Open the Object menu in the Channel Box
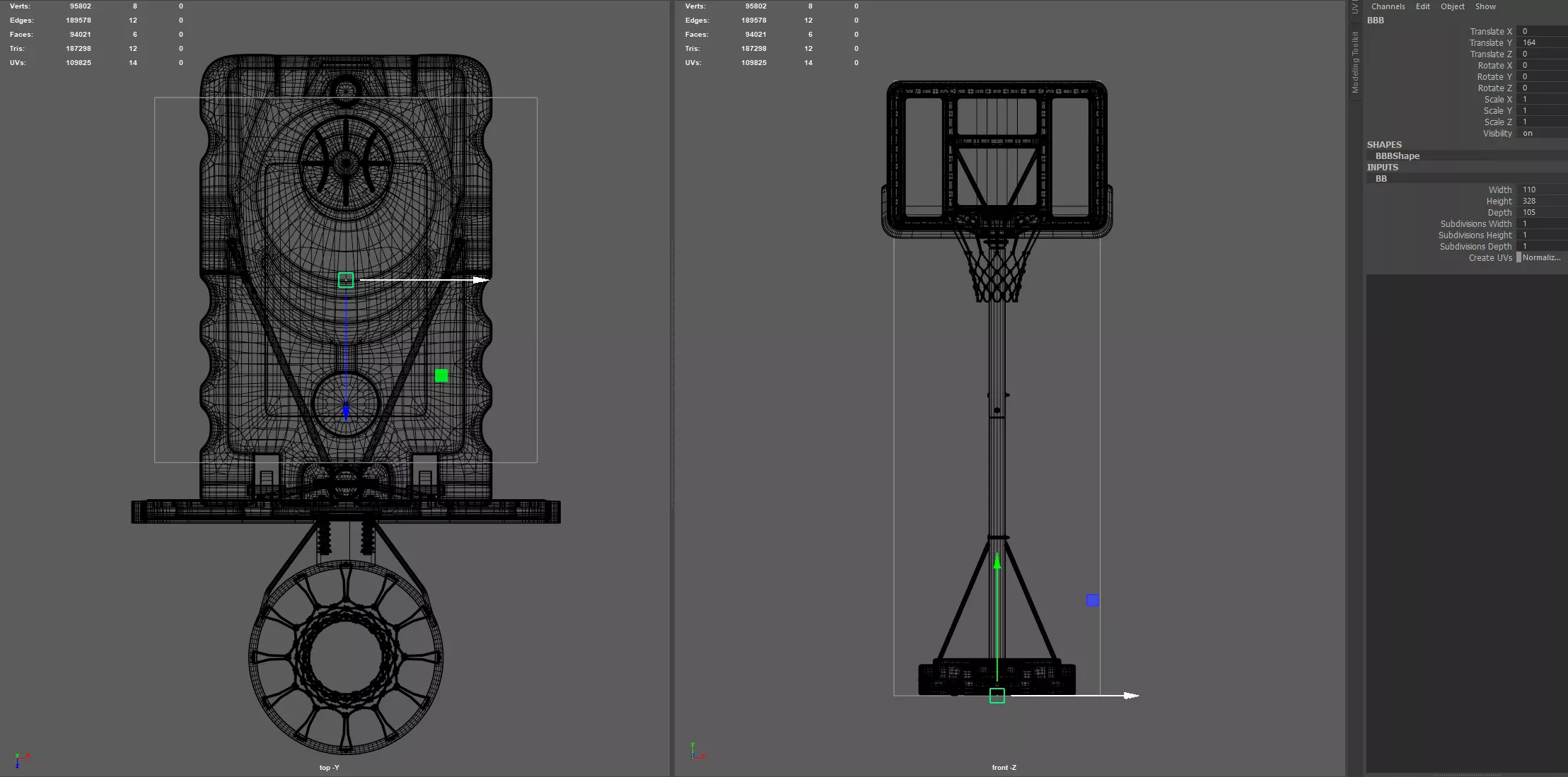Screen dimensions: 1568x777 pyautogui.click(x=1452, y=6)
